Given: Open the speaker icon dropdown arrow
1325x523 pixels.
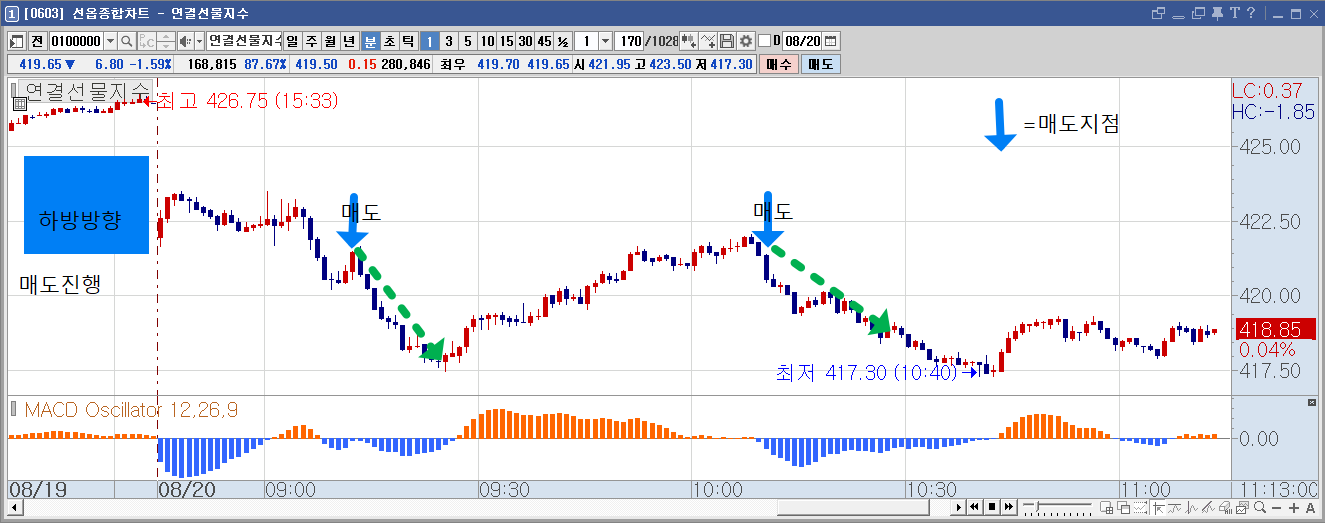Looking at the screenshot, I should (x=199, y=41).
